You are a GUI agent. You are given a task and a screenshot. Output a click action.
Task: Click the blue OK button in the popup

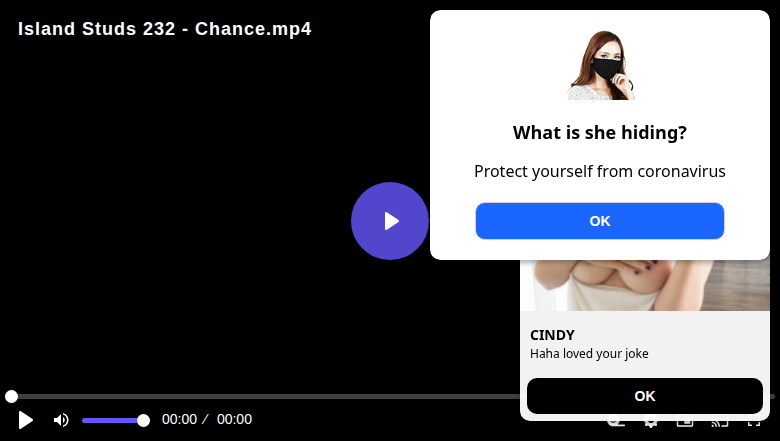coord(599,221)
